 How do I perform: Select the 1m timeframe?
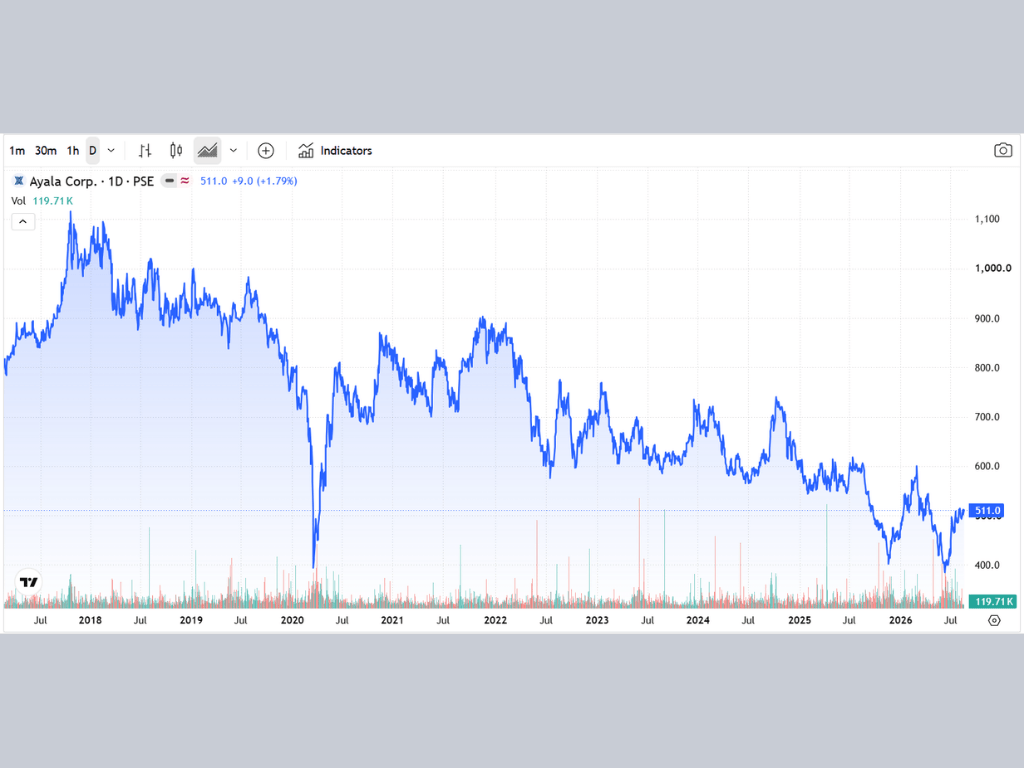tap(17, 151)
